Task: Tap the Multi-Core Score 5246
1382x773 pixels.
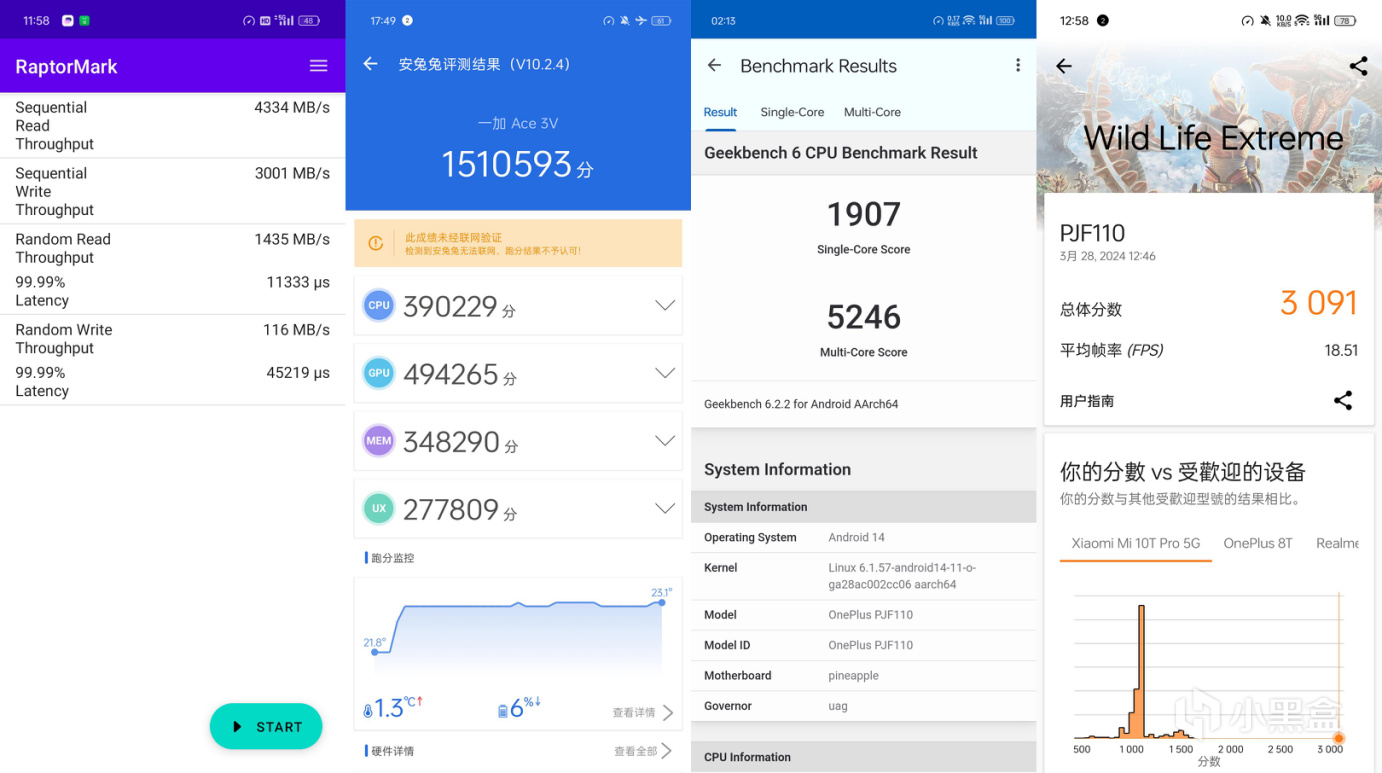Action: (864, 317)
